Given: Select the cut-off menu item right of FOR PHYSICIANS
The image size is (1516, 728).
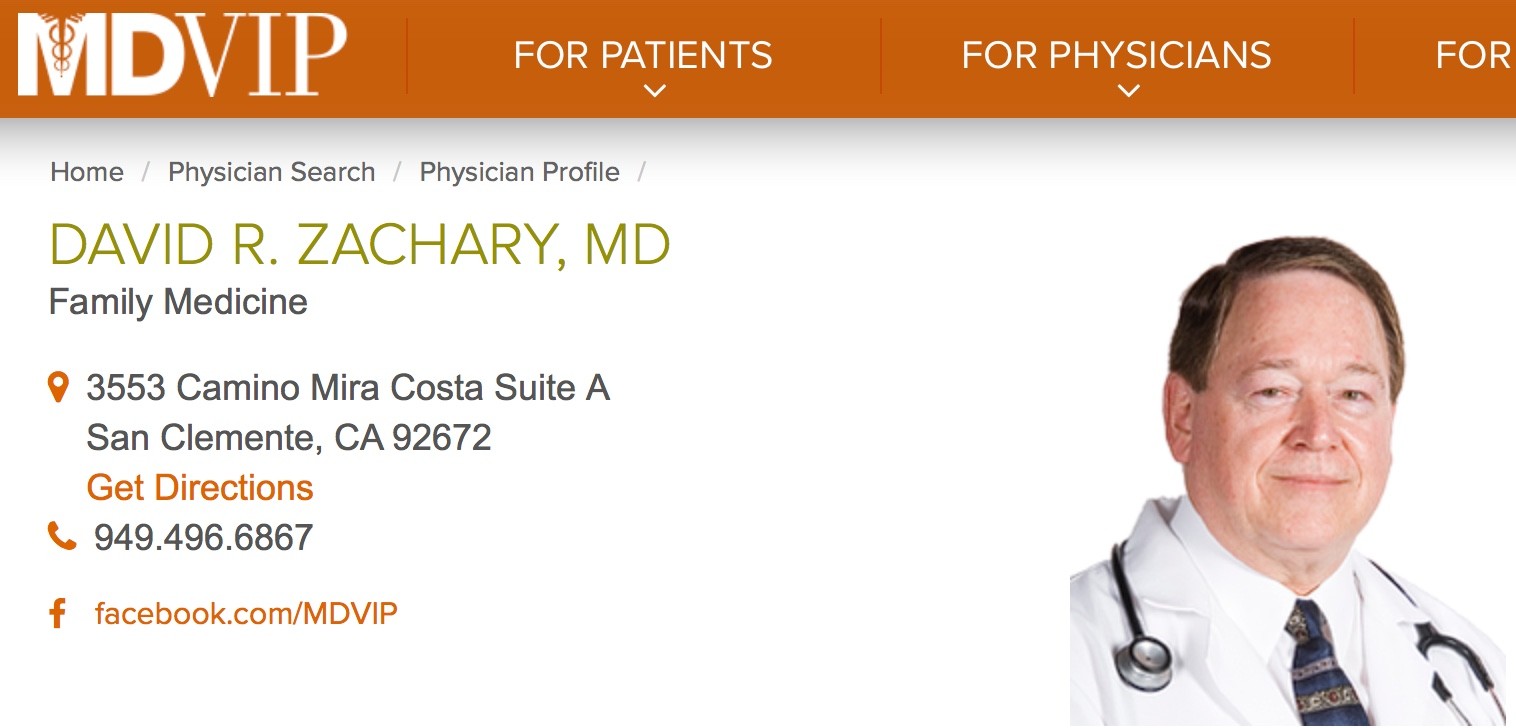Looking at the screenshot, I should (1474, 55).
